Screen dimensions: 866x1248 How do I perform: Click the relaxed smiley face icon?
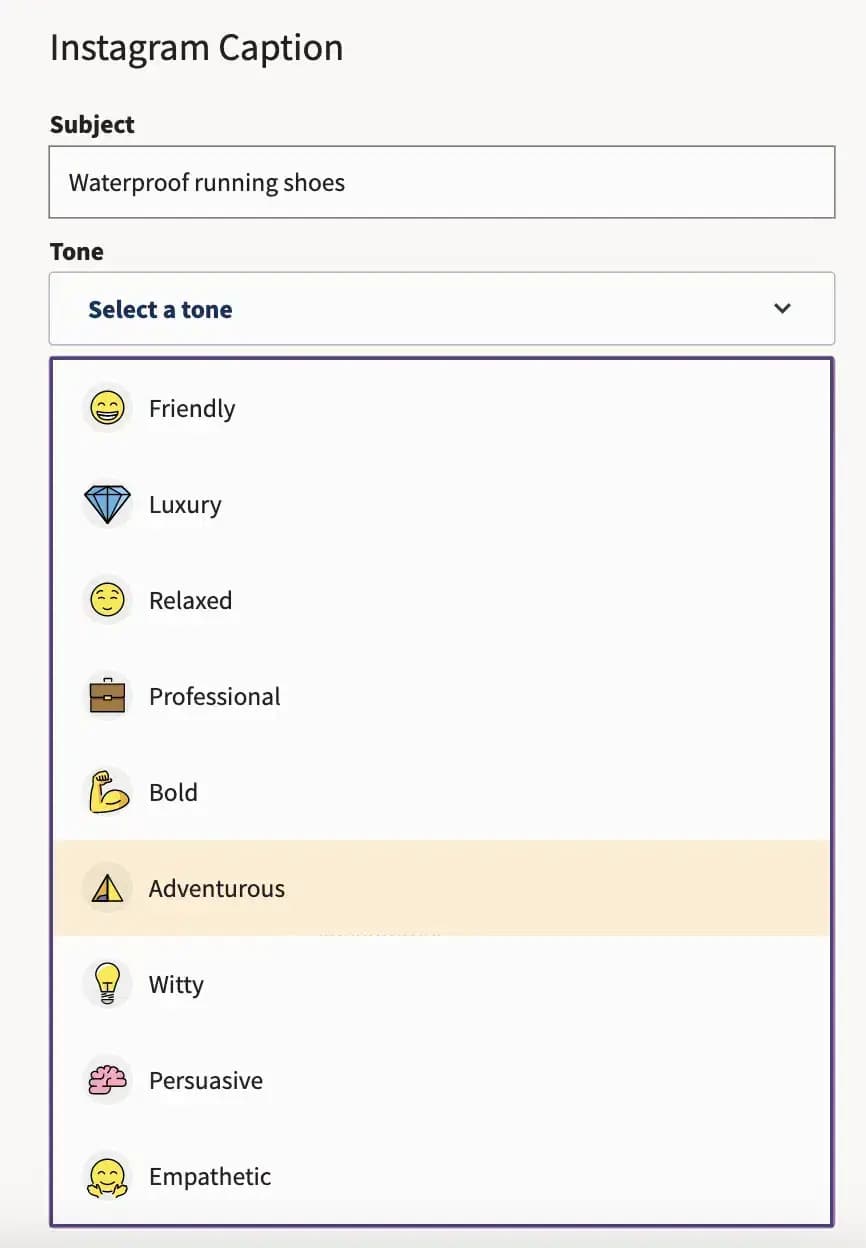(x=107, y=601)
